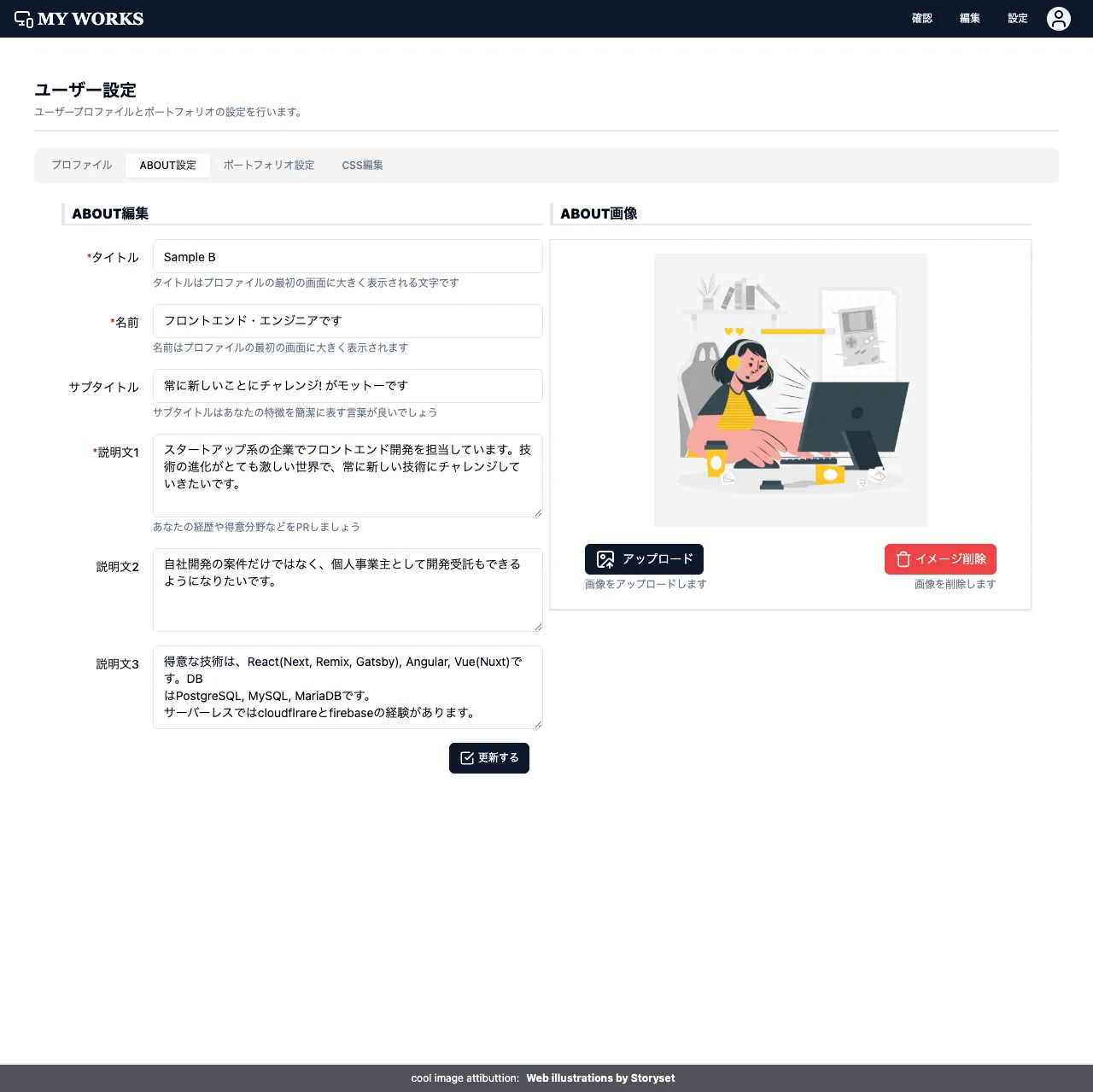Select the 編集 item in top navigation

click(969, 18)
